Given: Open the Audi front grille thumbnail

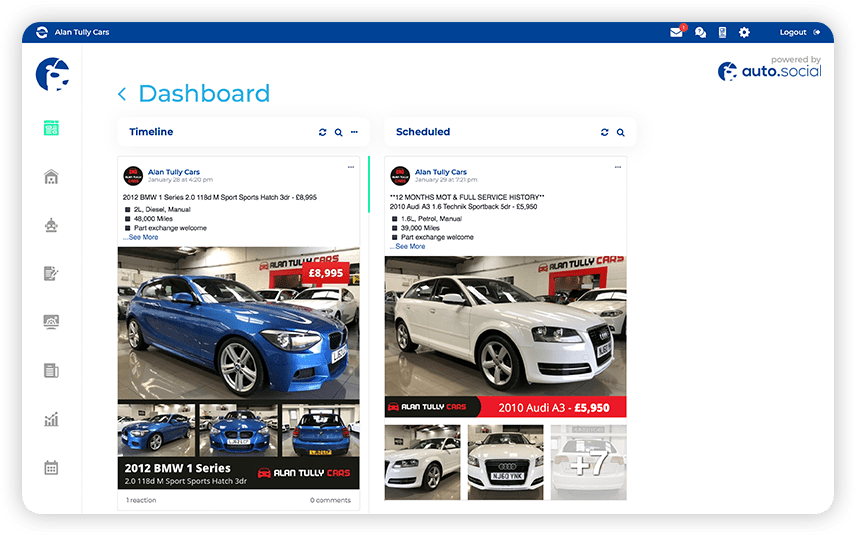Looking at the screenshot, I should pyautogui.click(x=506, y=462).
